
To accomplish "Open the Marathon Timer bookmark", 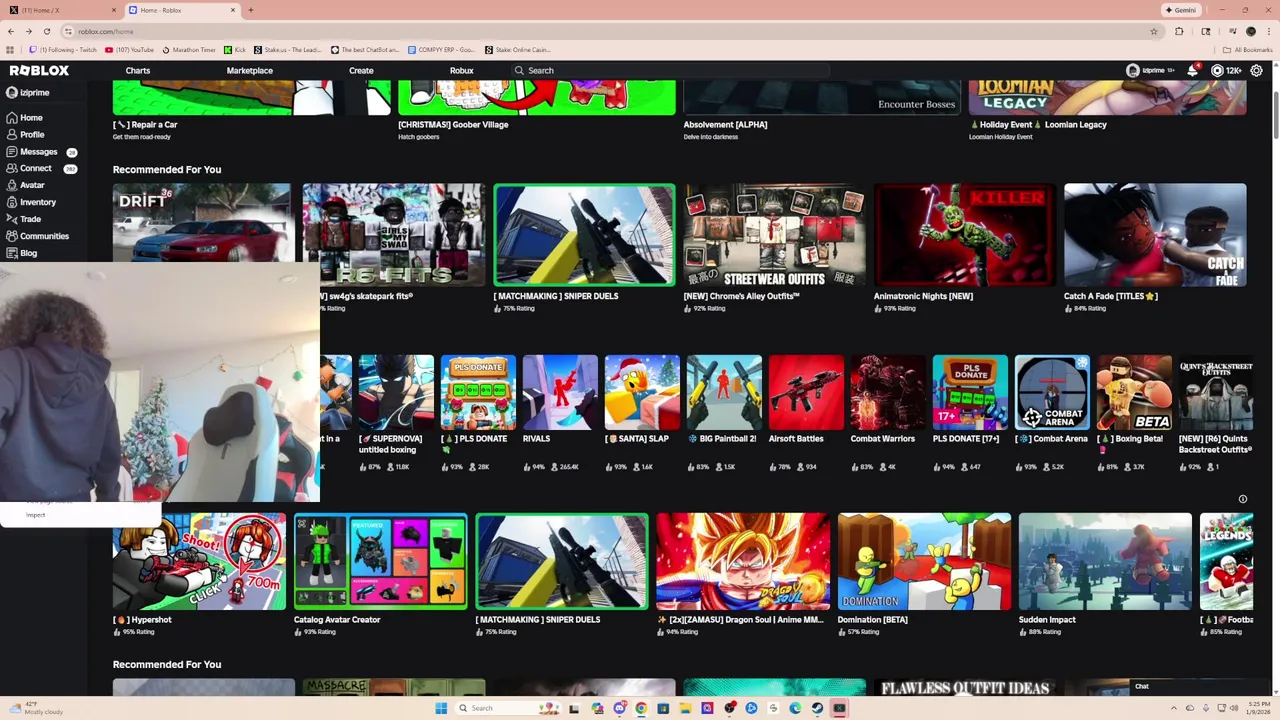I will (189, 49).
